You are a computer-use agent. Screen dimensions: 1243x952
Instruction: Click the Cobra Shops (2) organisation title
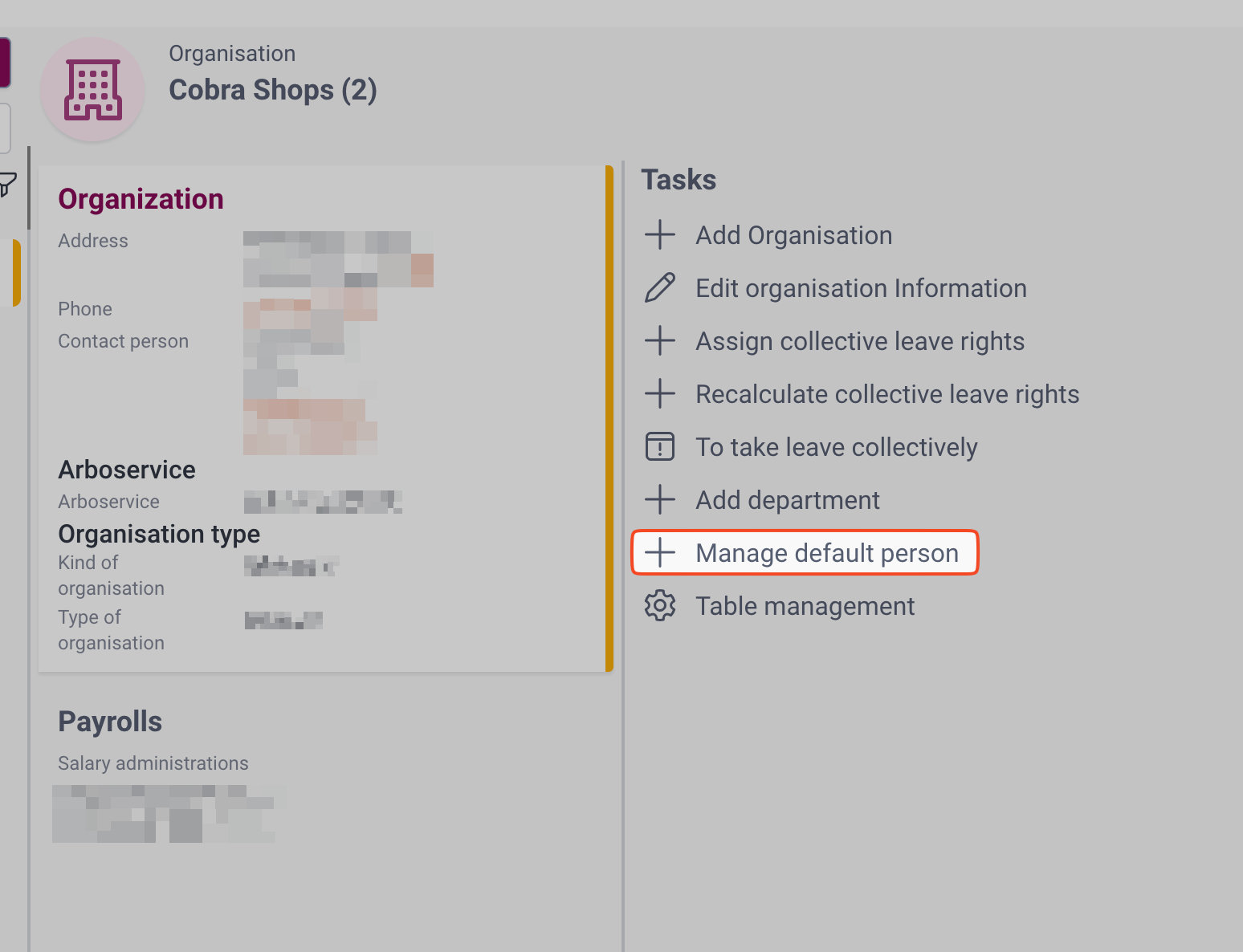(273, 90)
